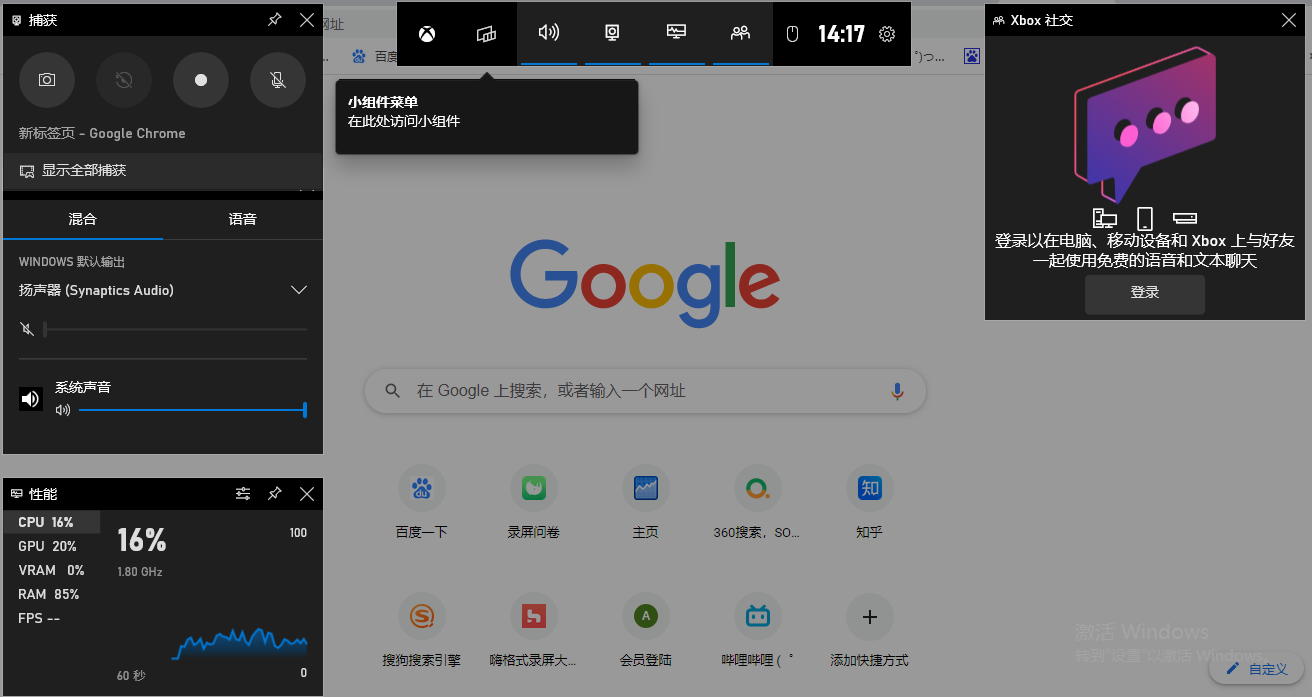Expand the 扬声器 (Synaptics Audio) output dropdown

pyautogui.click(x=163, y=290)
